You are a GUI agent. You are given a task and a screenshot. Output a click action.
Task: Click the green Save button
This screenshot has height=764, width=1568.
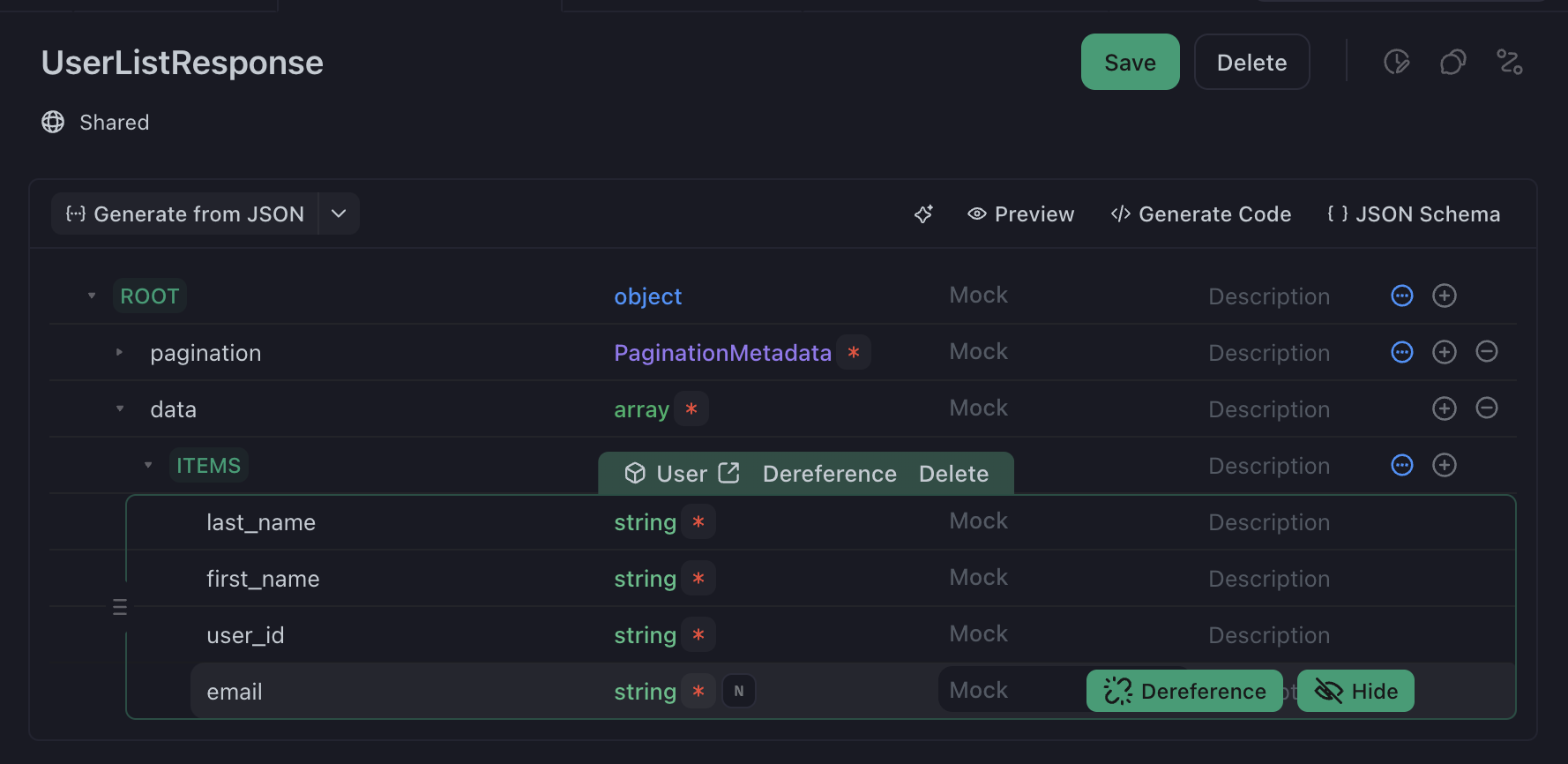pyautogui.click(x=1130, y=63)
